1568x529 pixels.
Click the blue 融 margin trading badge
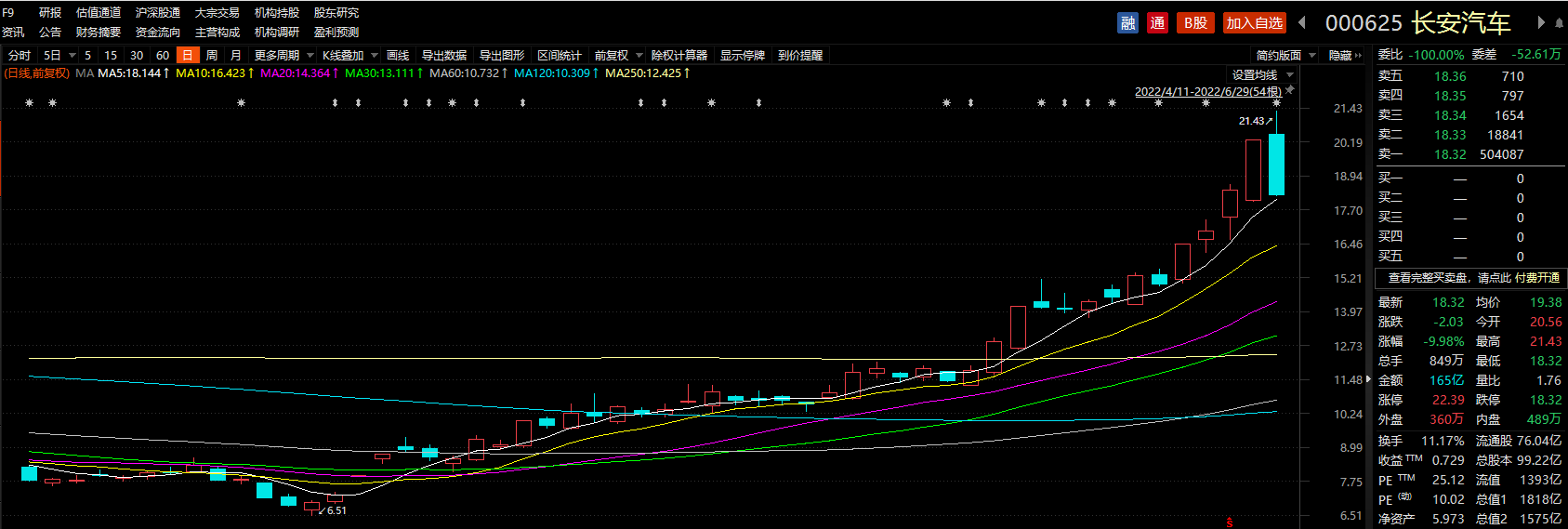click(x=1127, y=23)
